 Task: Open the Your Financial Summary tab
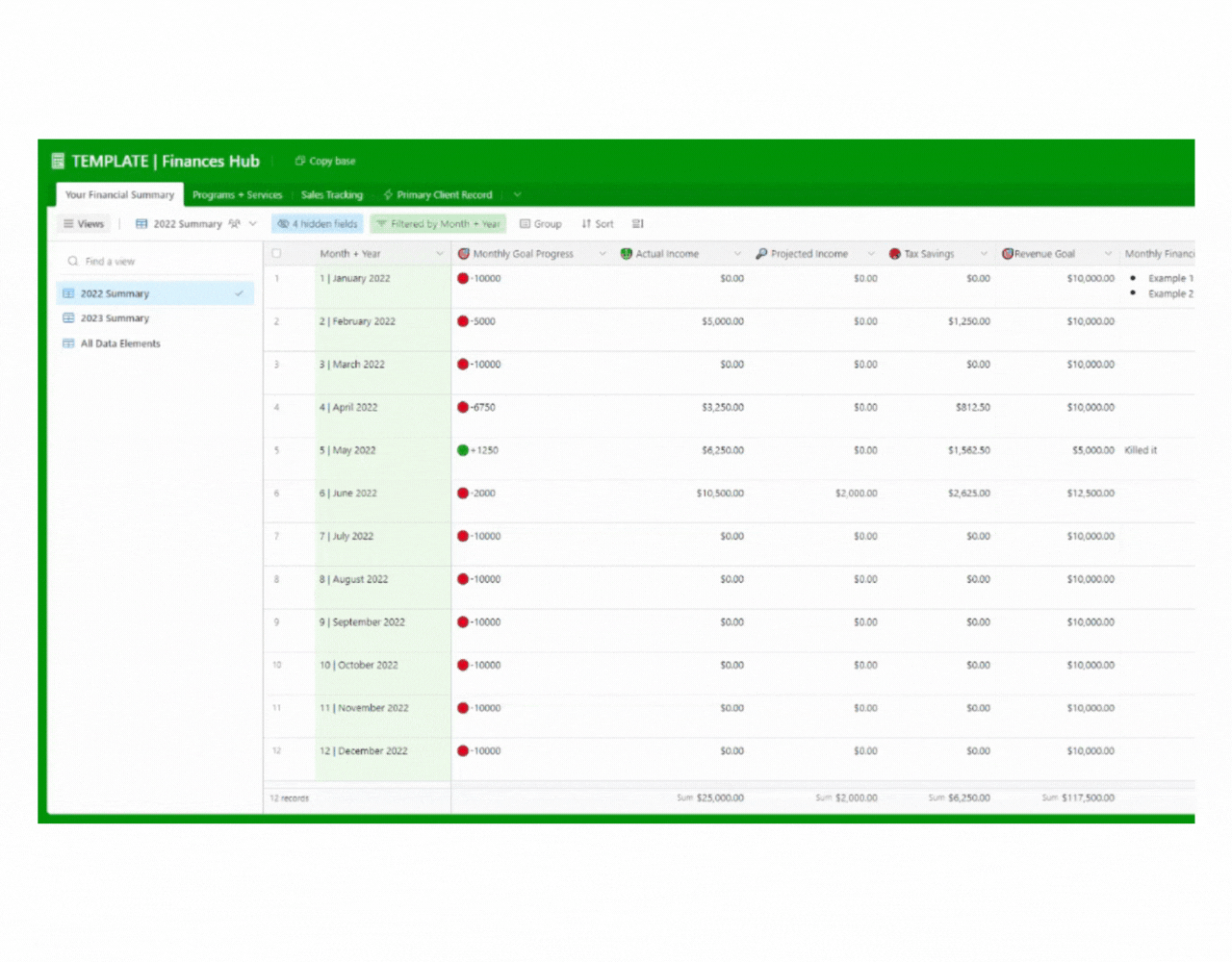[x=119, y=194]
